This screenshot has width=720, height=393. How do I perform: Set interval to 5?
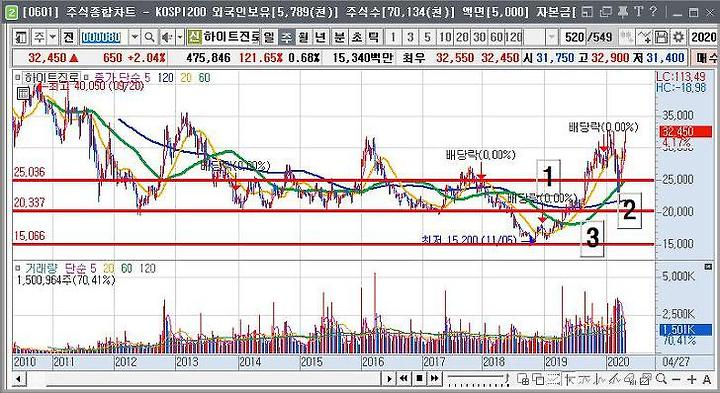pos(427,37)
